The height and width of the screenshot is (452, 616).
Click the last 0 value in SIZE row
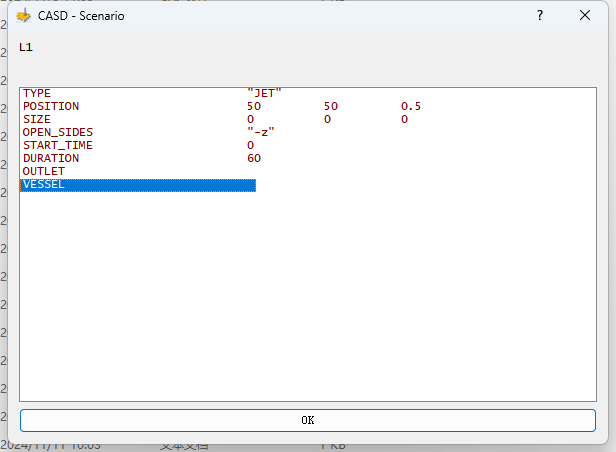tap(405, 119)
